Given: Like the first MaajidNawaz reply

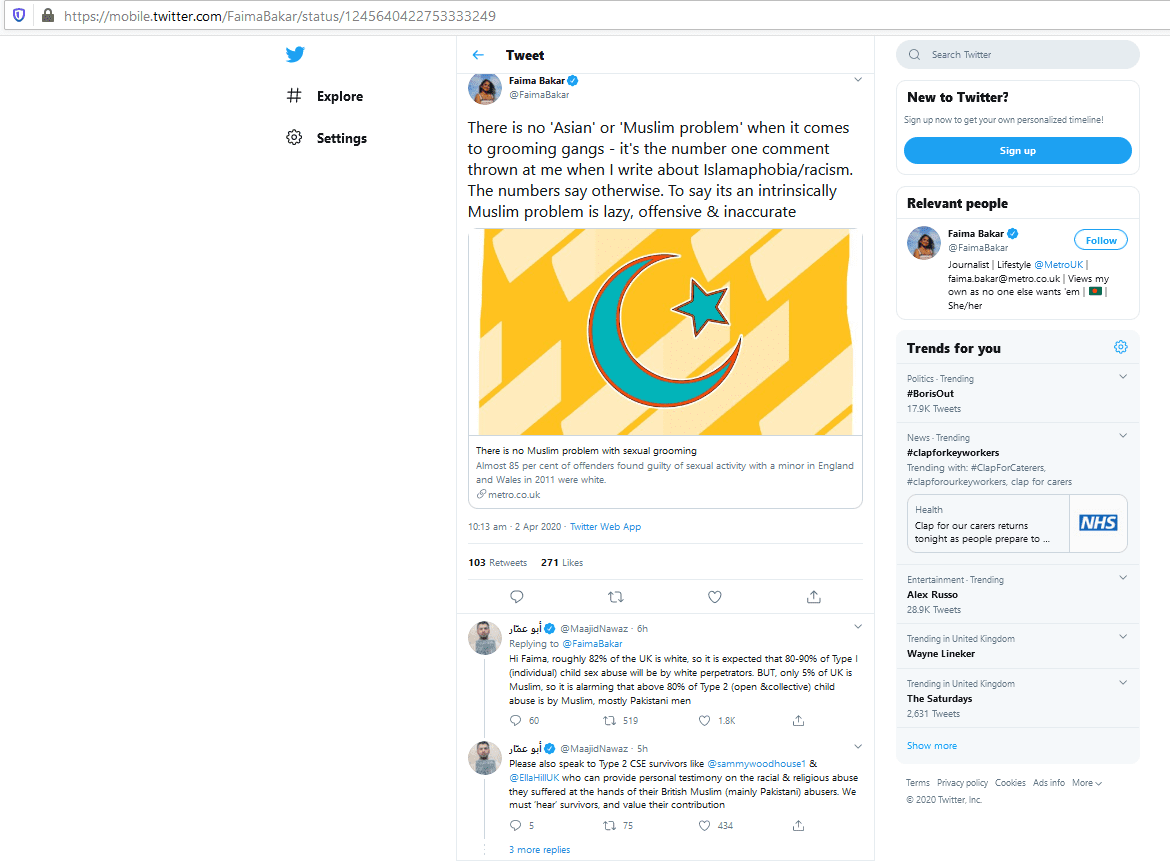Looking at the screenshot, I should [705, 720].
